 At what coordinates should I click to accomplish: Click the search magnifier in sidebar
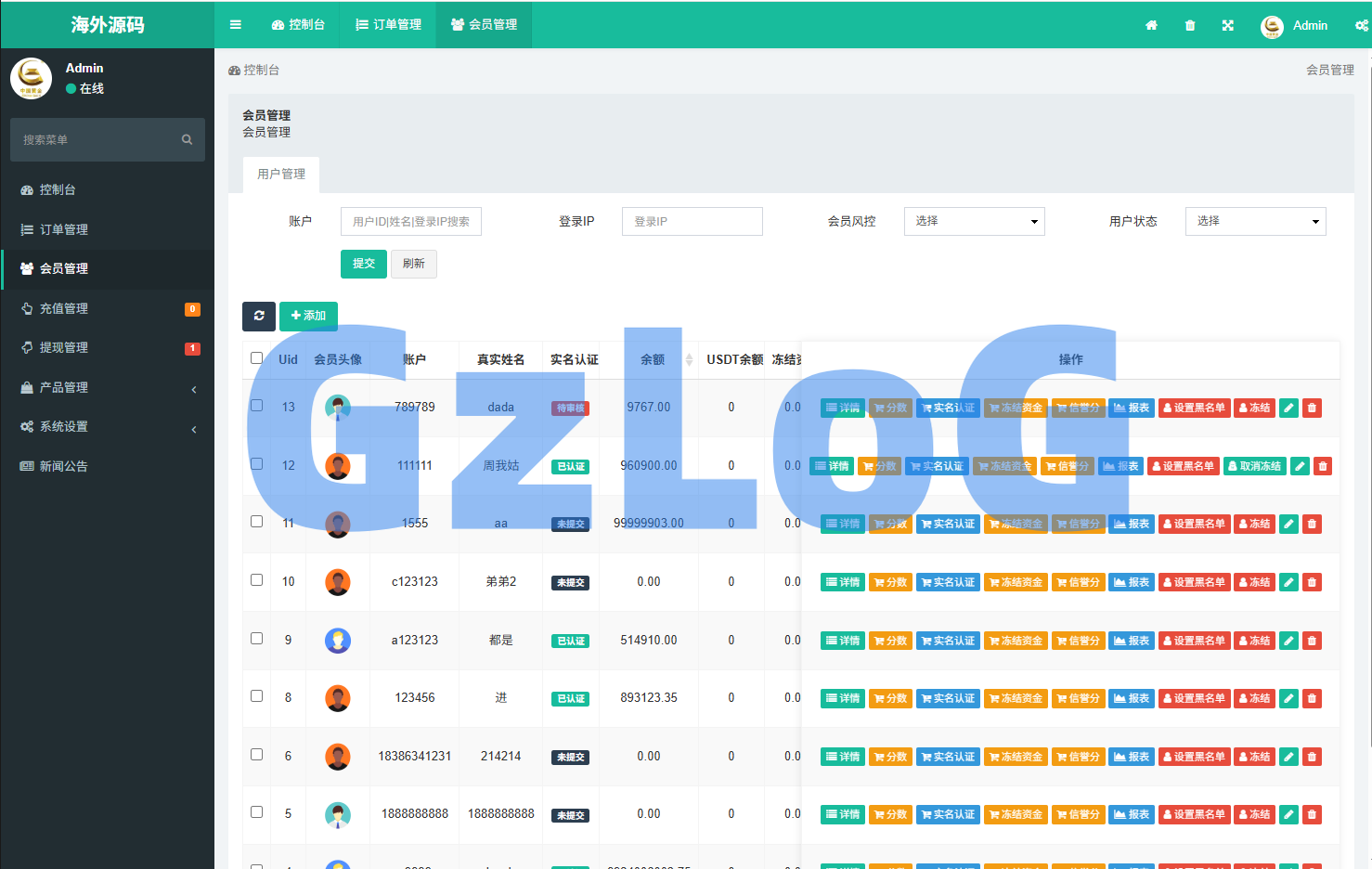coord(187,139)
